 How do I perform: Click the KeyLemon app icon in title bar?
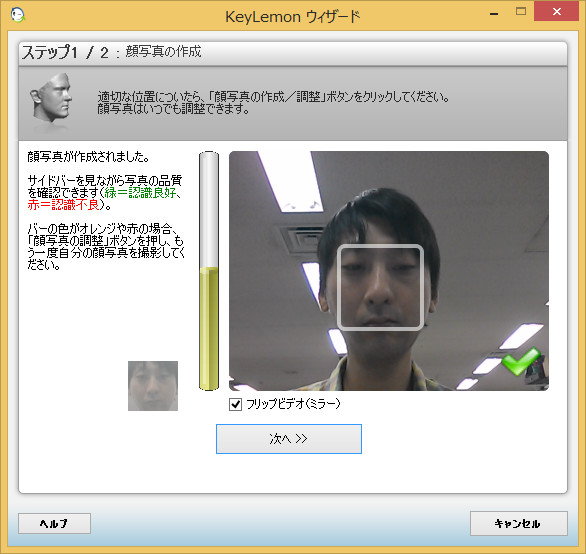(17, 15)
